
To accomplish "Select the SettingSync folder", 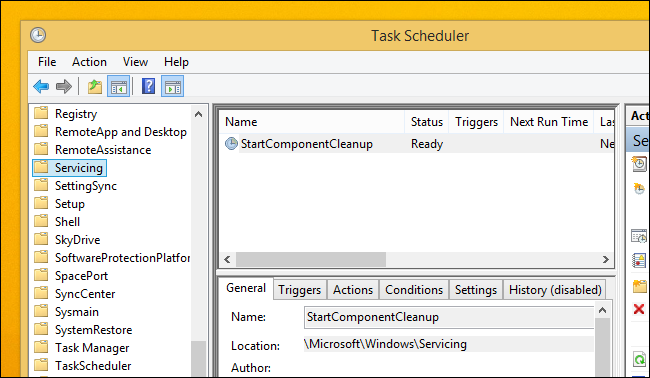I will point(86,186).
